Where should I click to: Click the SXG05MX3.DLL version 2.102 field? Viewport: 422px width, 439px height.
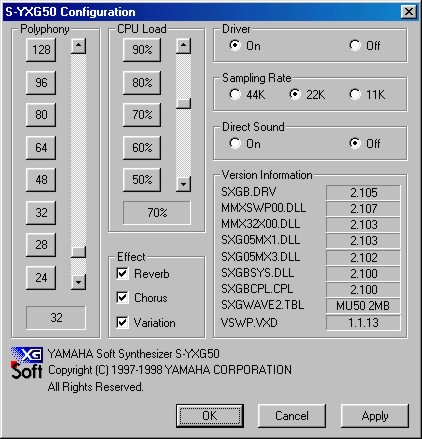coord(363,258)
